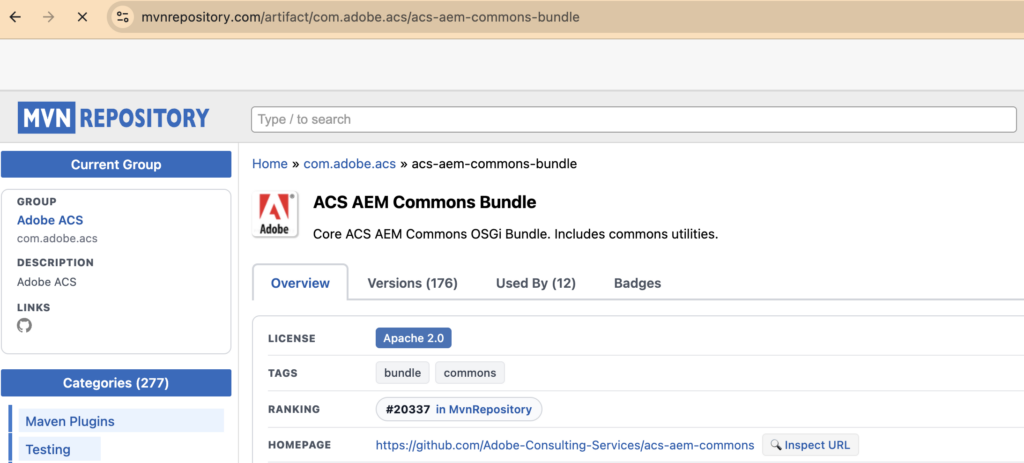The width and height of the screenshot is (1024, 463).
Task: Click the Adobe logo thumbnail
Action: coord(274,214)
